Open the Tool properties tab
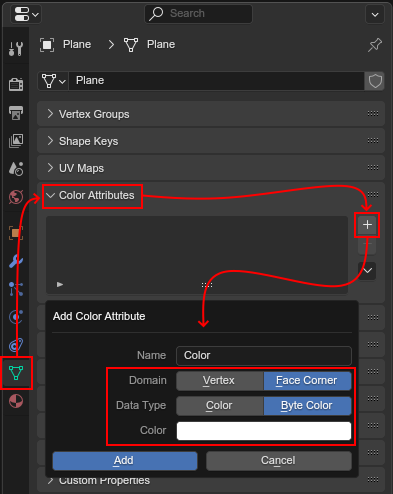 (16, 49)
